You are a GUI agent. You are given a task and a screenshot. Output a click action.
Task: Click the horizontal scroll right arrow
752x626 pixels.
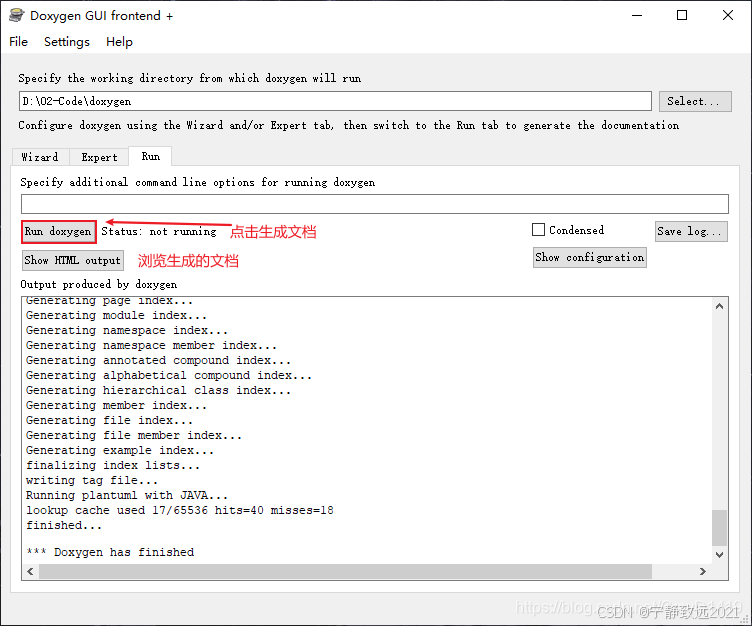(703, 571)
